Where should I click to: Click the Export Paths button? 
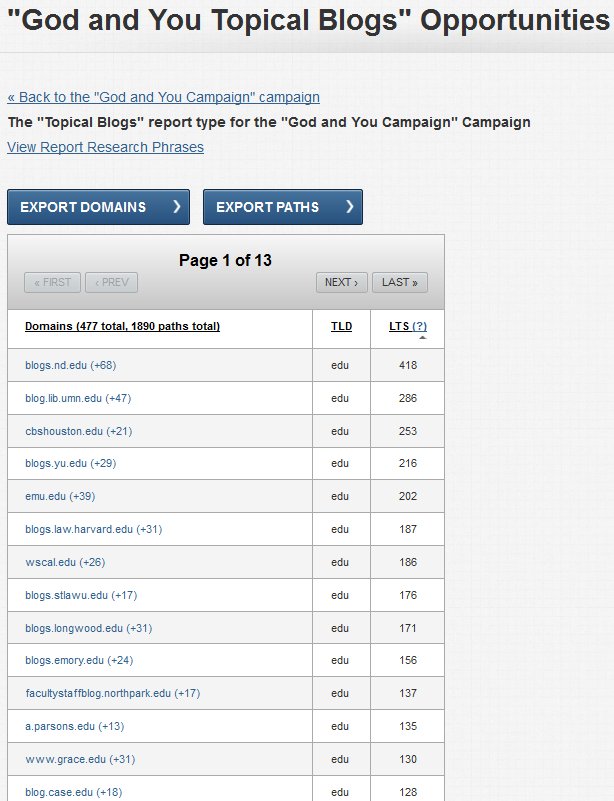tap(283, 207)
